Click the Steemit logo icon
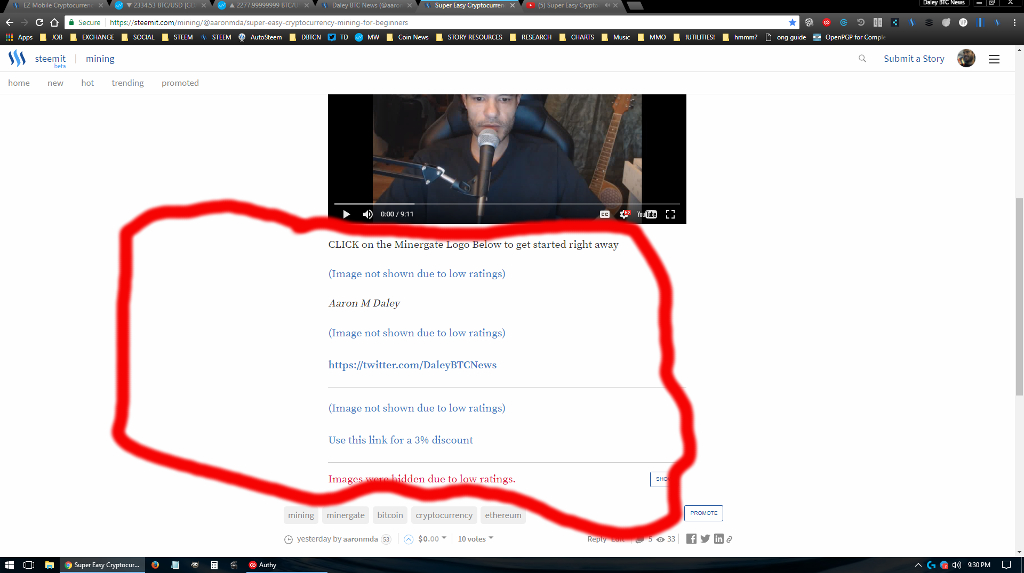Screen dimensions: 1024x573 click(17, 58)
